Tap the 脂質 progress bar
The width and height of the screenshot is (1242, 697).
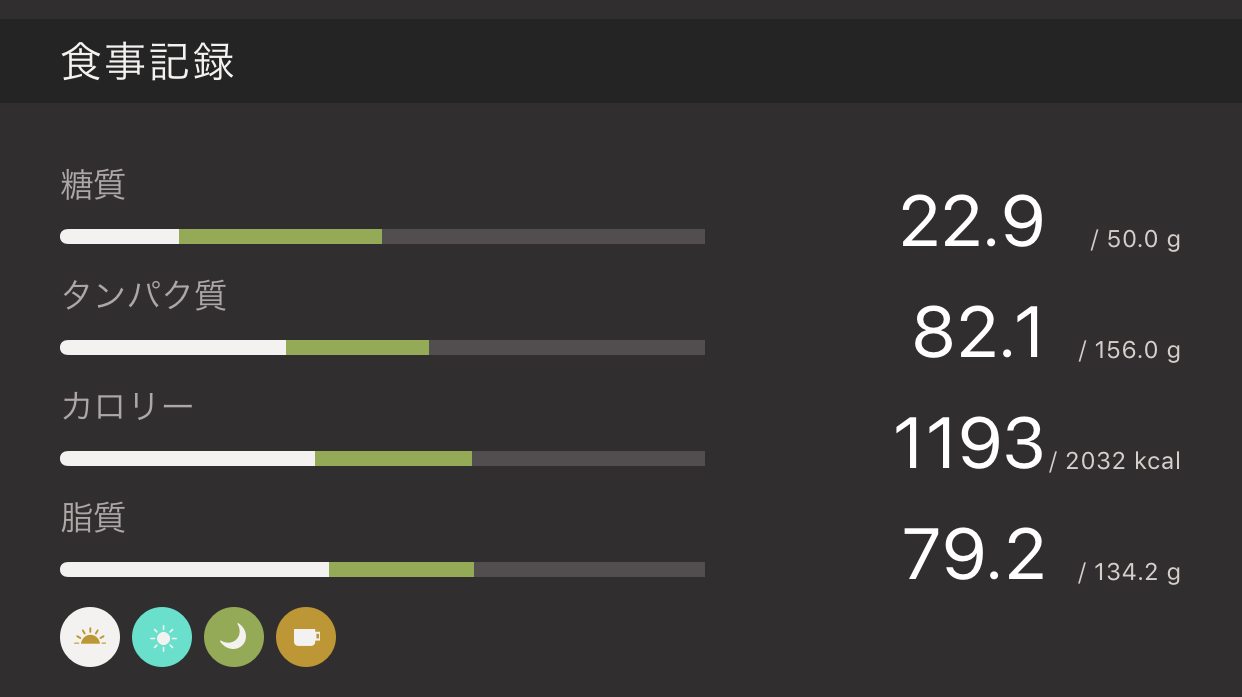(x=382, y=570)
